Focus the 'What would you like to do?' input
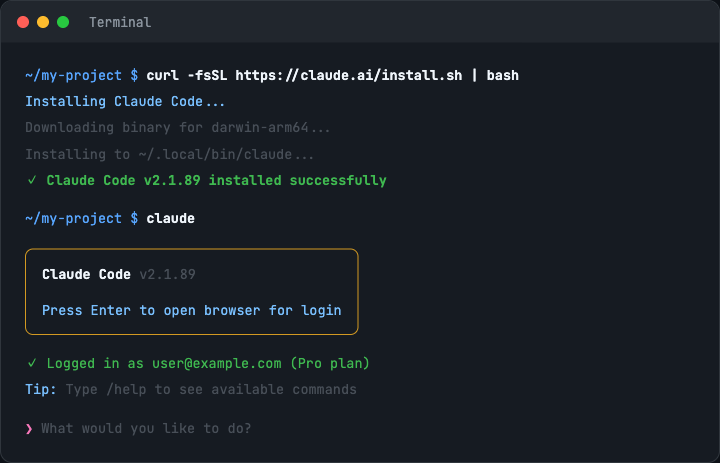This screenshot has height=463, width=720. coord(146,429)
